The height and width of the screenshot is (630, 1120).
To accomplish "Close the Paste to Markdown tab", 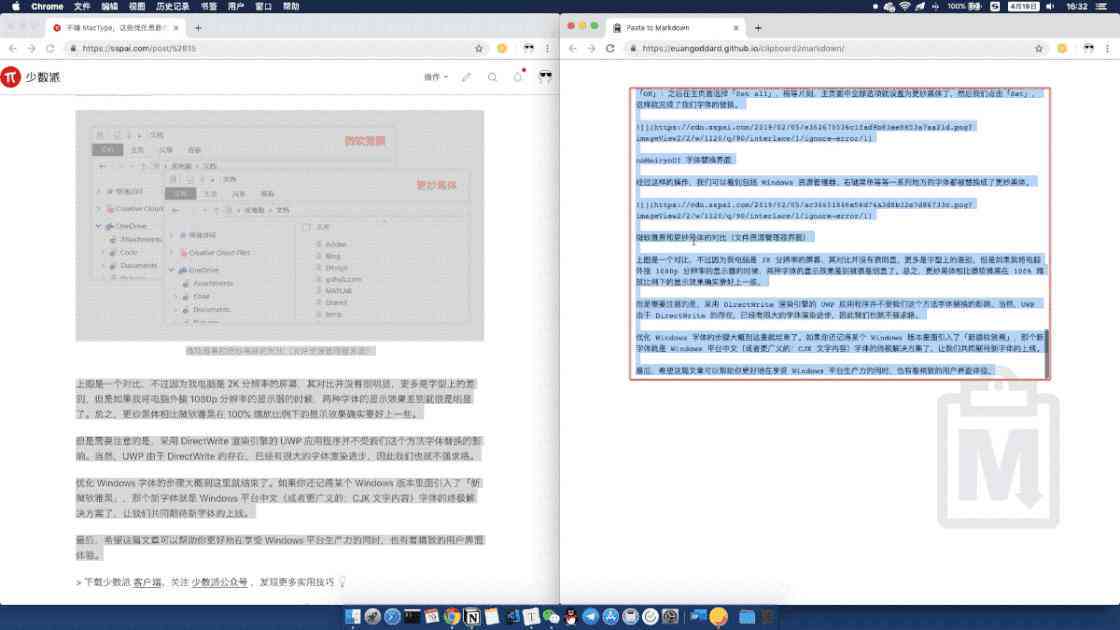I will click(x=736, y=28).
